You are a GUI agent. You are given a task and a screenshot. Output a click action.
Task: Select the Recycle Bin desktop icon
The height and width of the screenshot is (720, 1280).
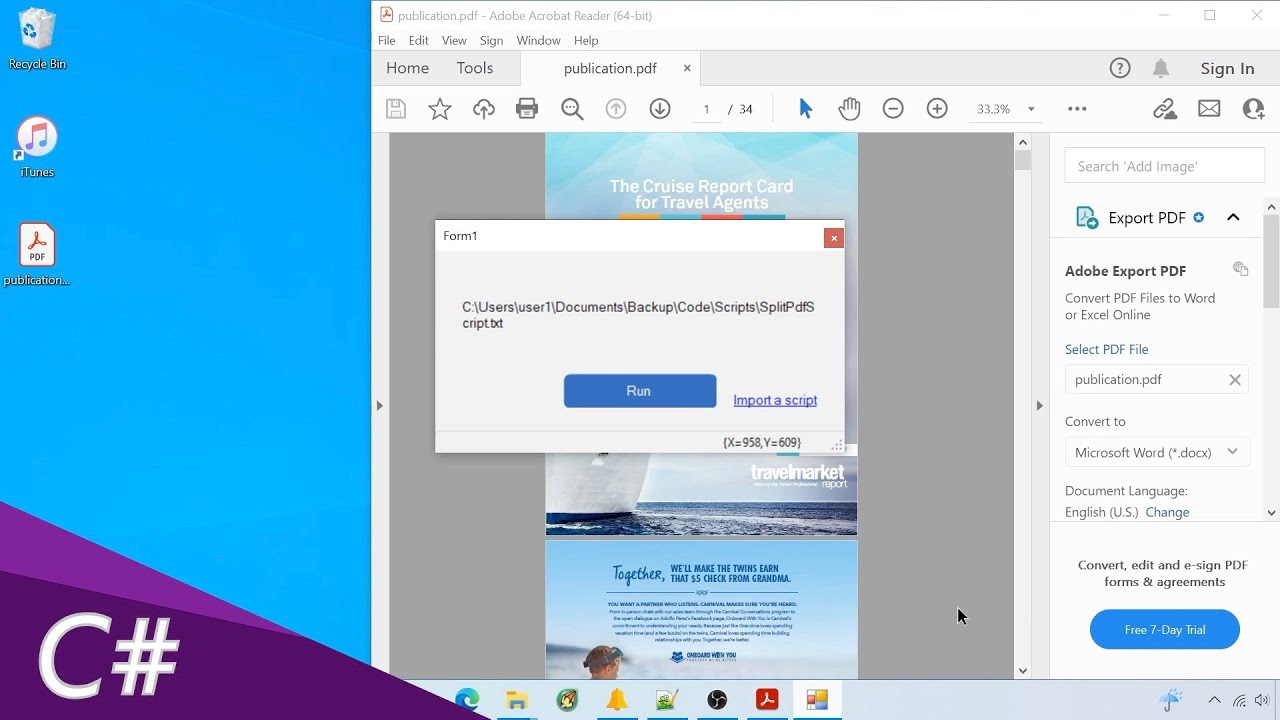[x=37, y=39]
